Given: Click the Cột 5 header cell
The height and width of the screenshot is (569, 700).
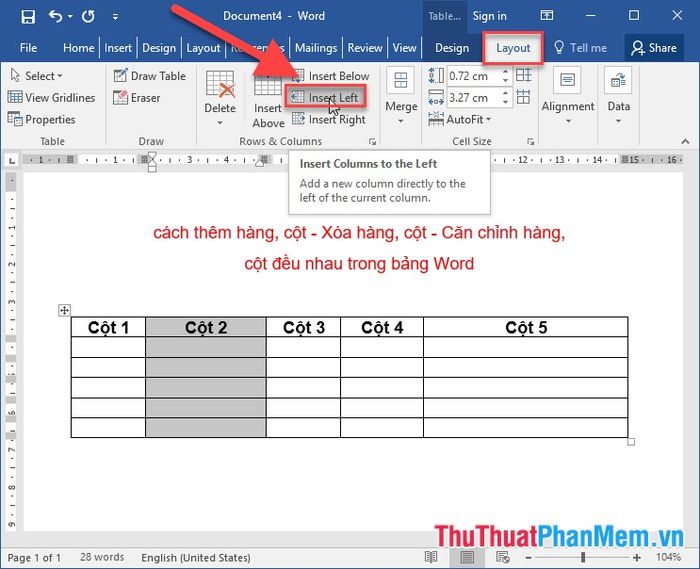Looking at the screenshot, I should 526,327.
